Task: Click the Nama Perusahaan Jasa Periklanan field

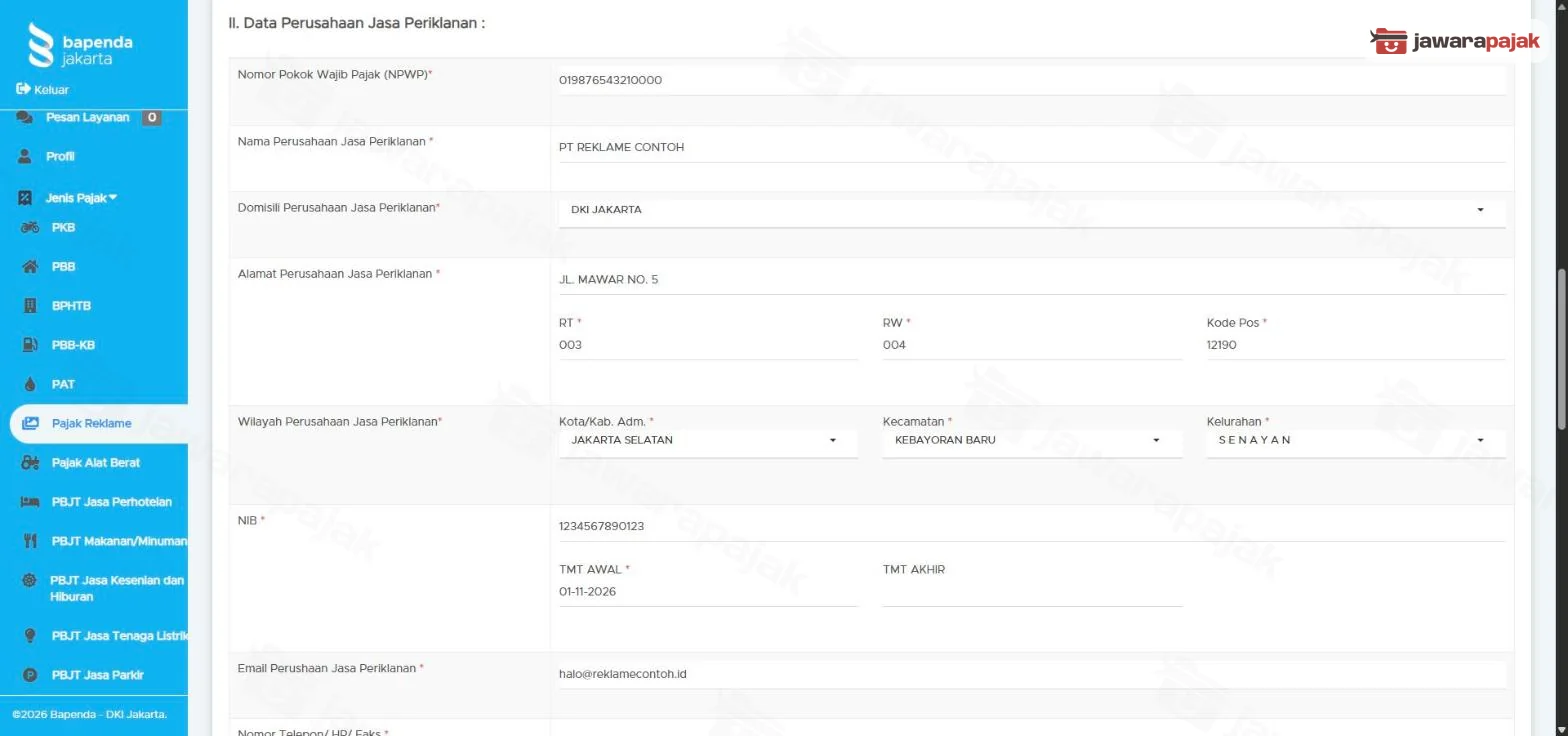Action: (x=1031, y=147)
